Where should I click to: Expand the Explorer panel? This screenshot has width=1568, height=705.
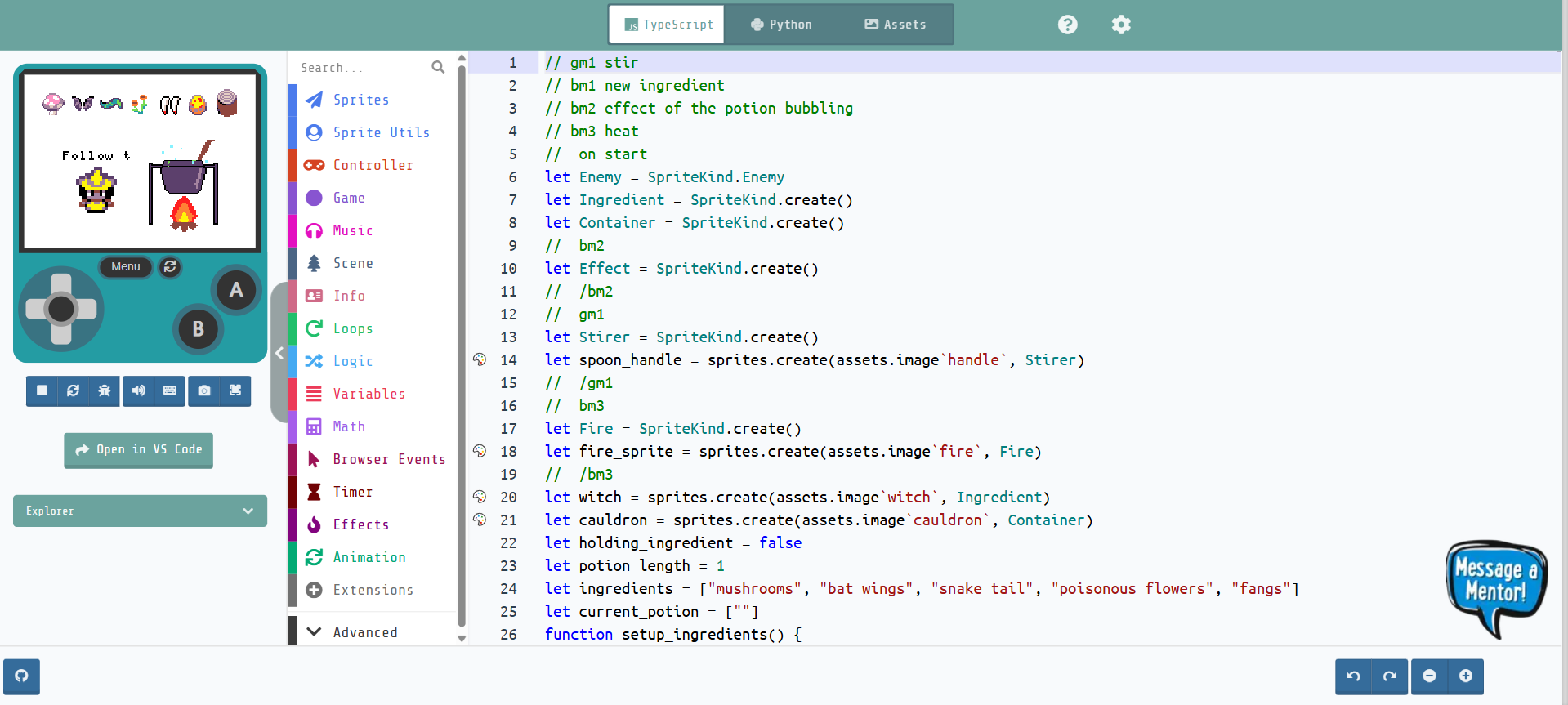[x=140, y=511]
